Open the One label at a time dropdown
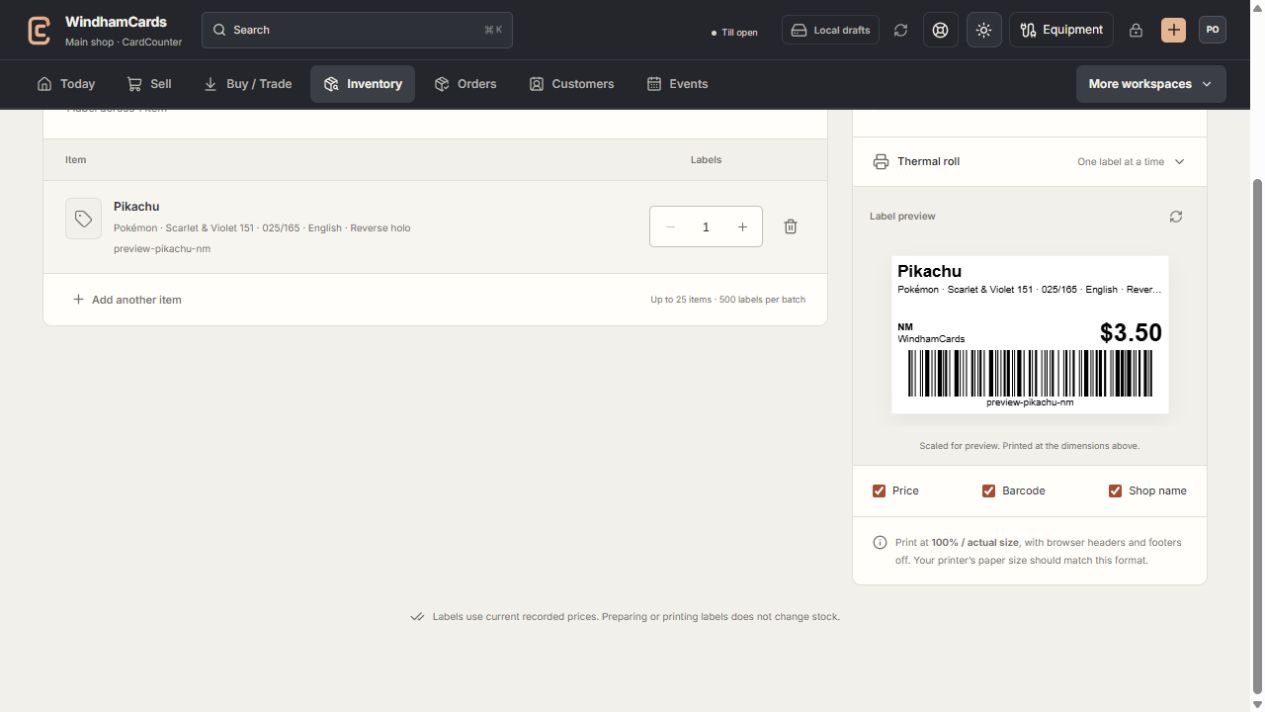The height and width of the screenshot is (712, 1265). (x=1131, y=162)
